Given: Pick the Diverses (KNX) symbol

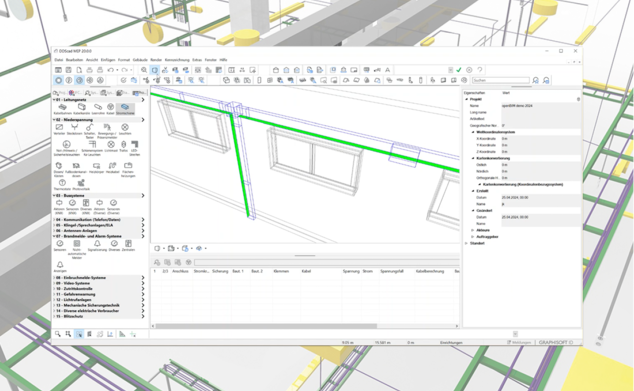Looking at the screenshot, I should coord(86,203).
